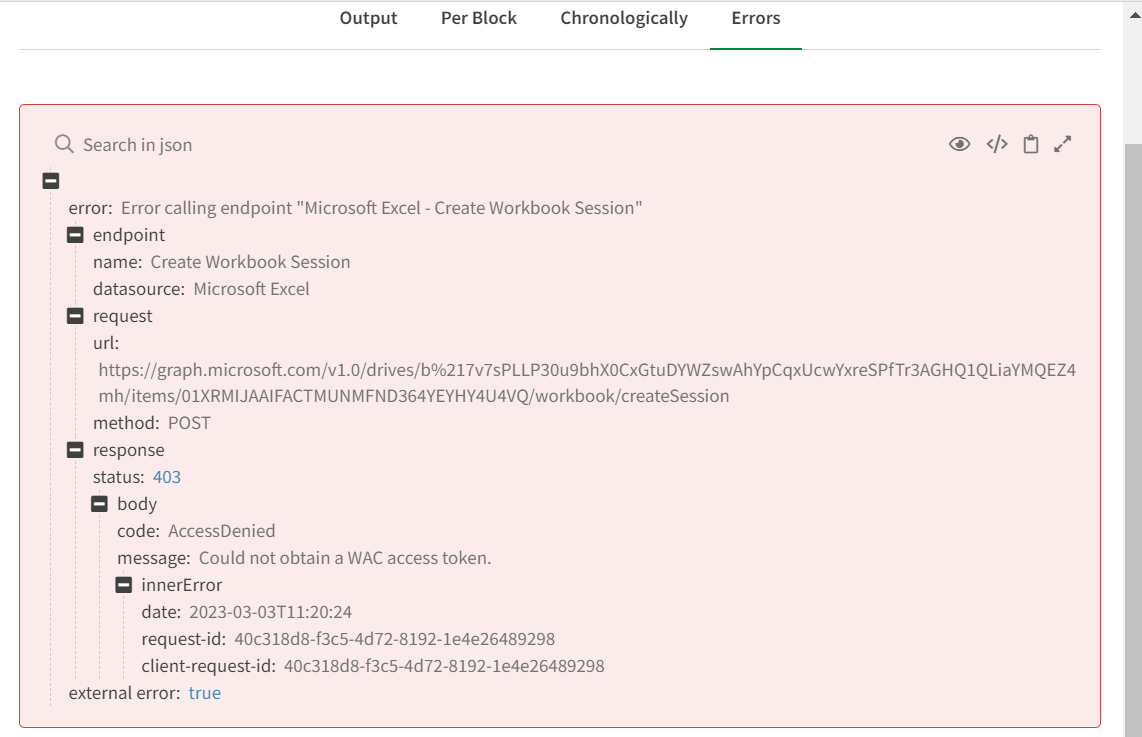The height and width of the screenshot is (737, 1142).
Task: Click the external error true value
Action: 205,693
